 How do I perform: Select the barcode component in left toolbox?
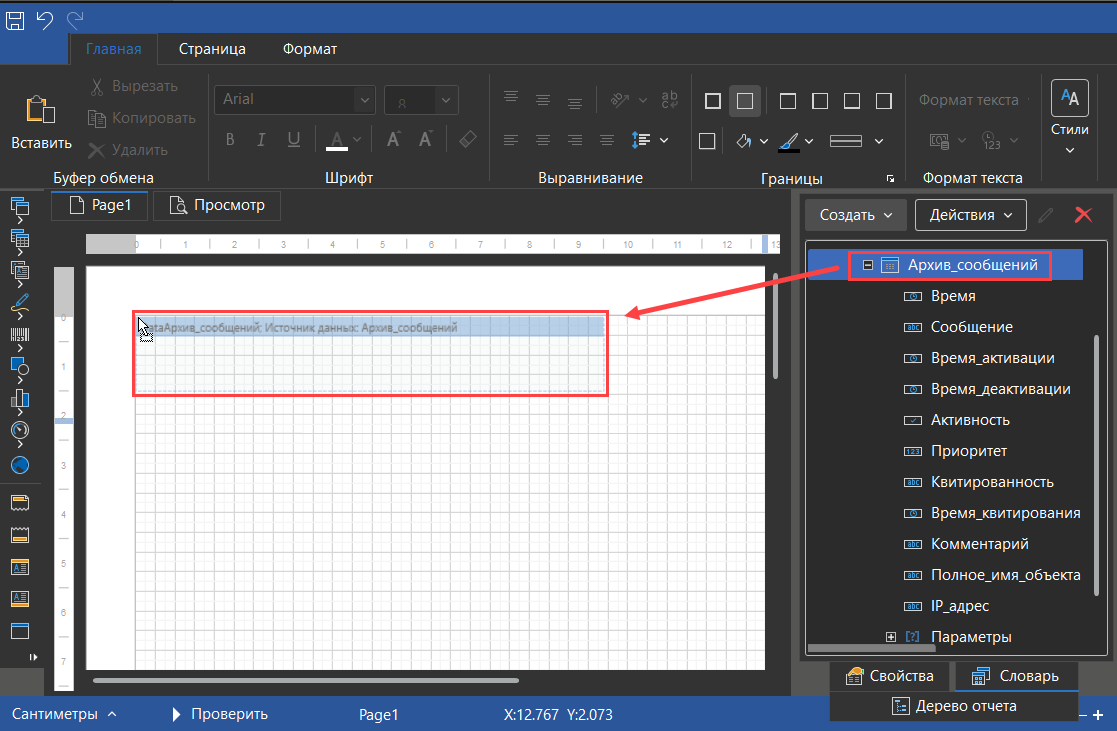tap(20, 336)
